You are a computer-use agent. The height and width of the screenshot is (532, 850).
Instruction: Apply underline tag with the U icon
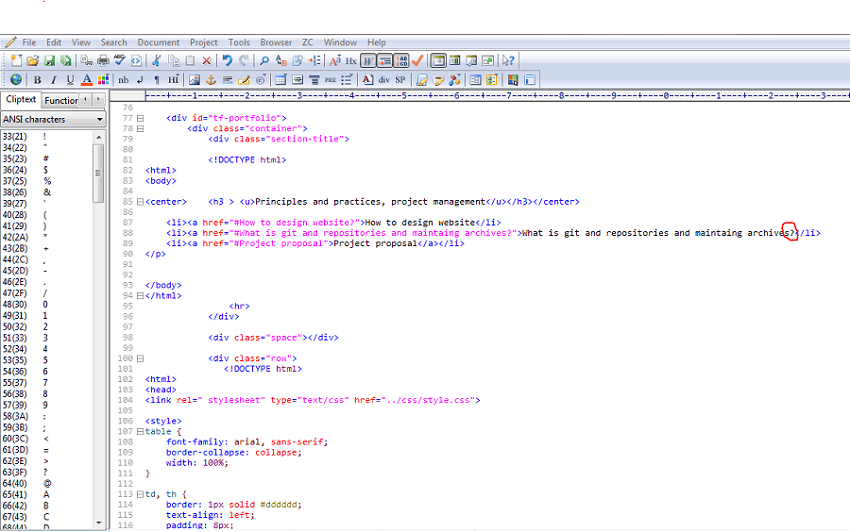70,80
